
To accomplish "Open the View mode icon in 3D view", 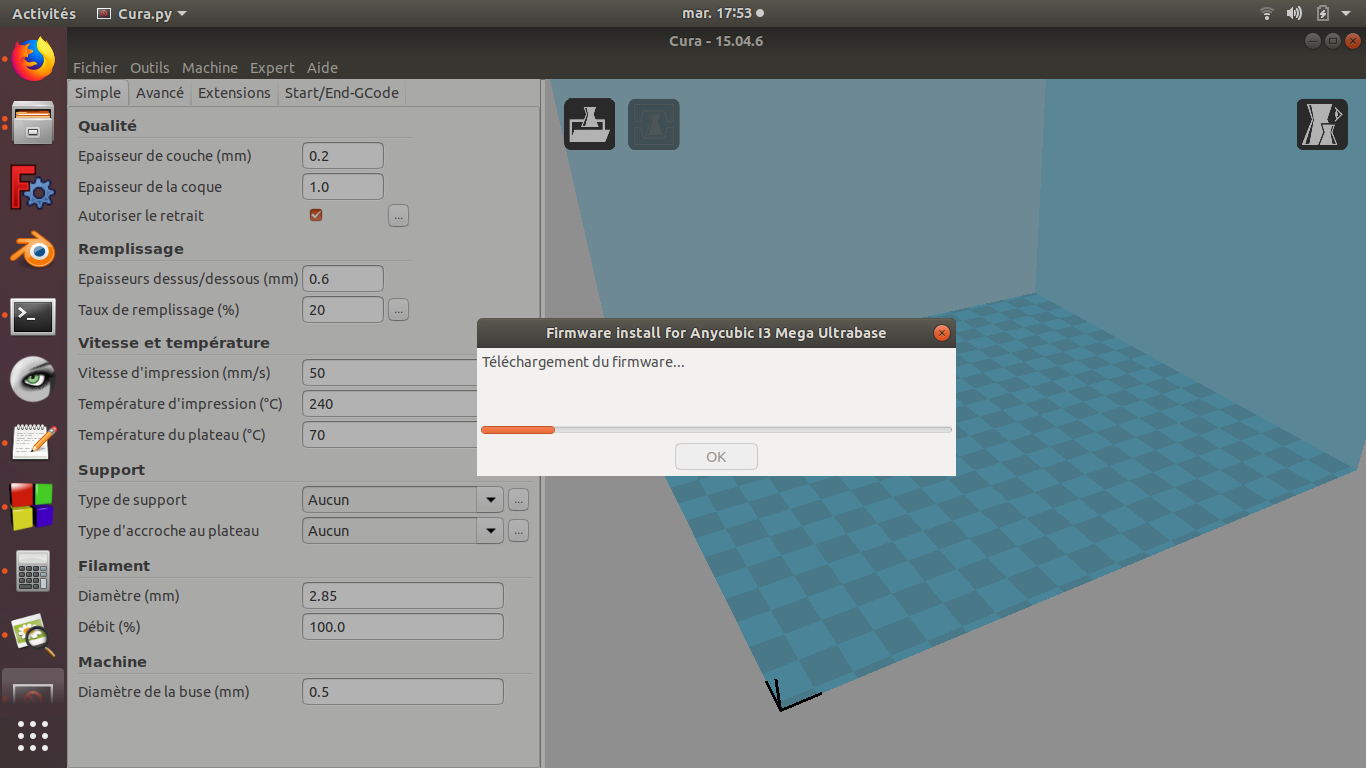I will [1322, 124].
